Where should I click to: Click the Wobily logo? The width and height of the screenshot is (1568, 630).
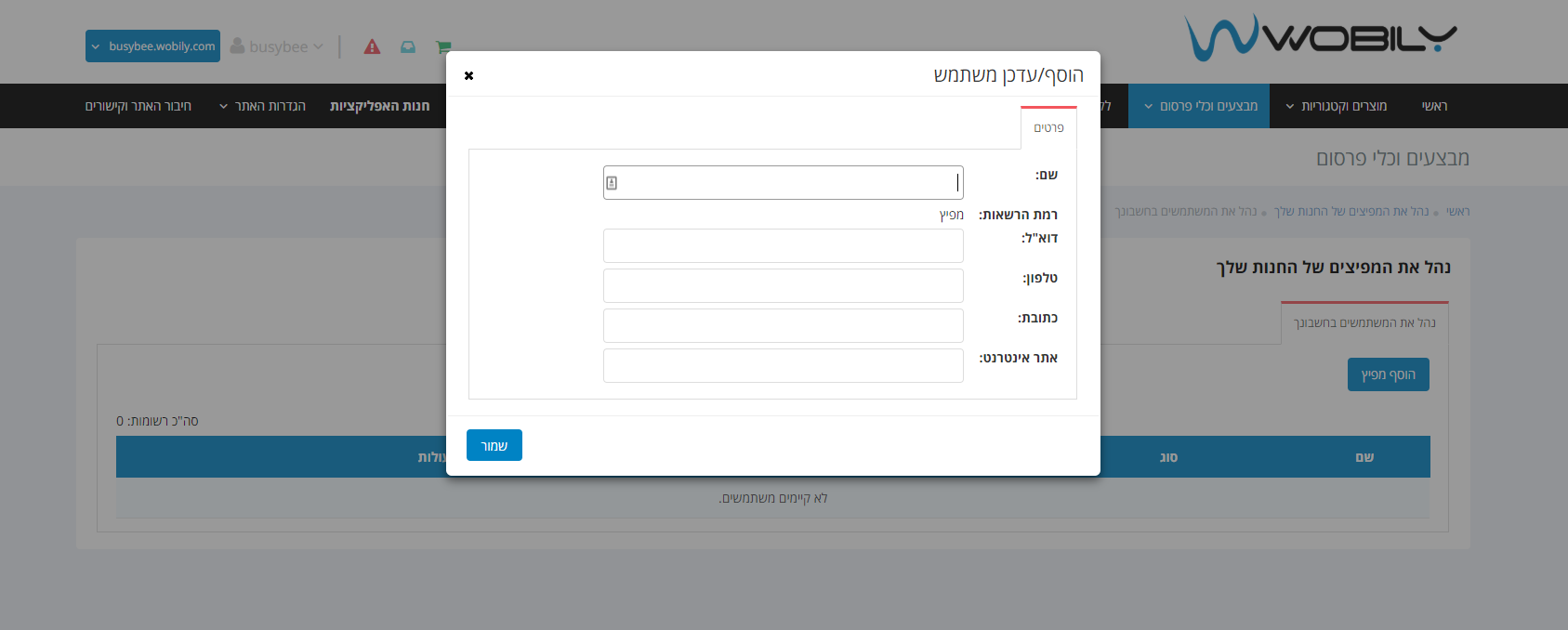pyautogui.click(x=1320, y=37)
